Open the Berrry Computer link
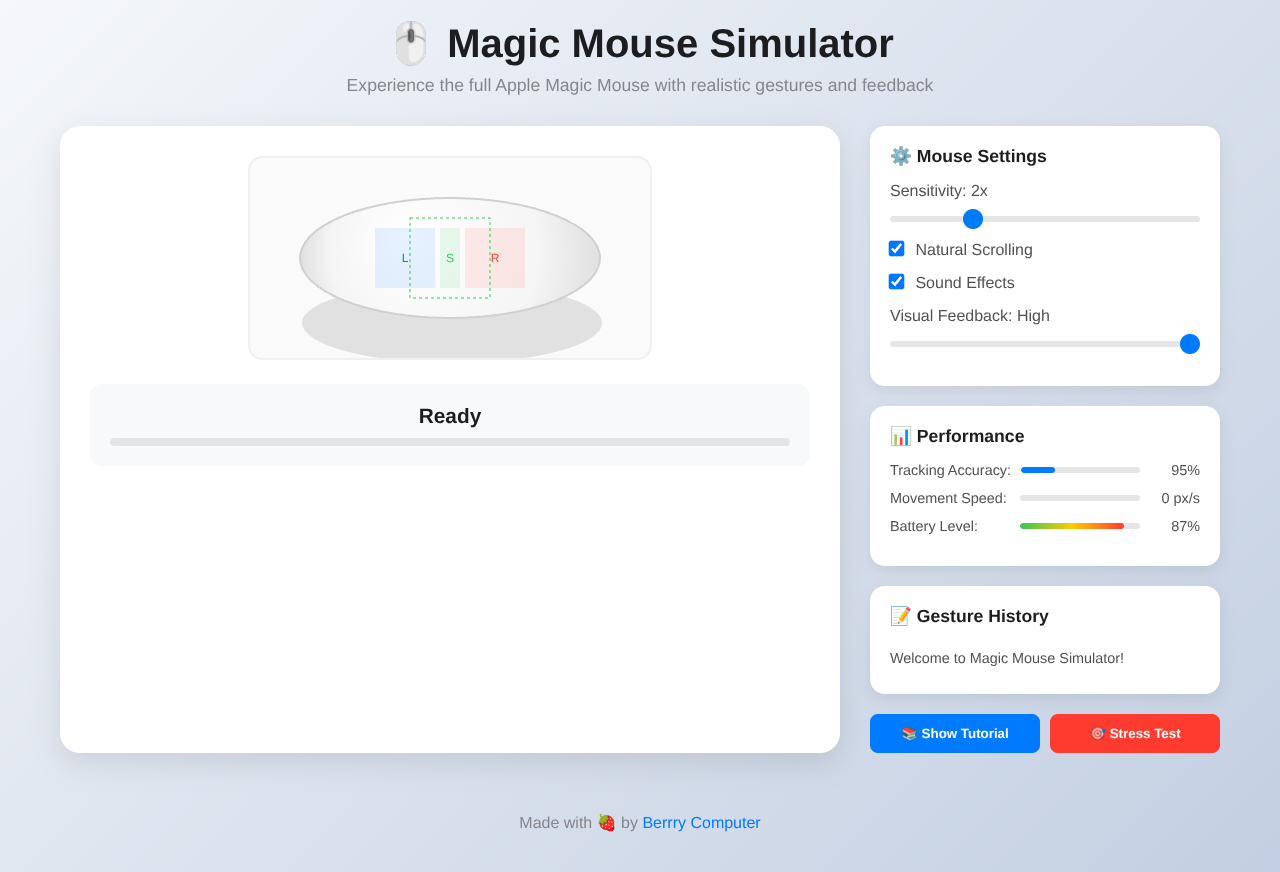The width and height of the screenshot is (1280, 872). pyautogui.click(x=701, y=822)
